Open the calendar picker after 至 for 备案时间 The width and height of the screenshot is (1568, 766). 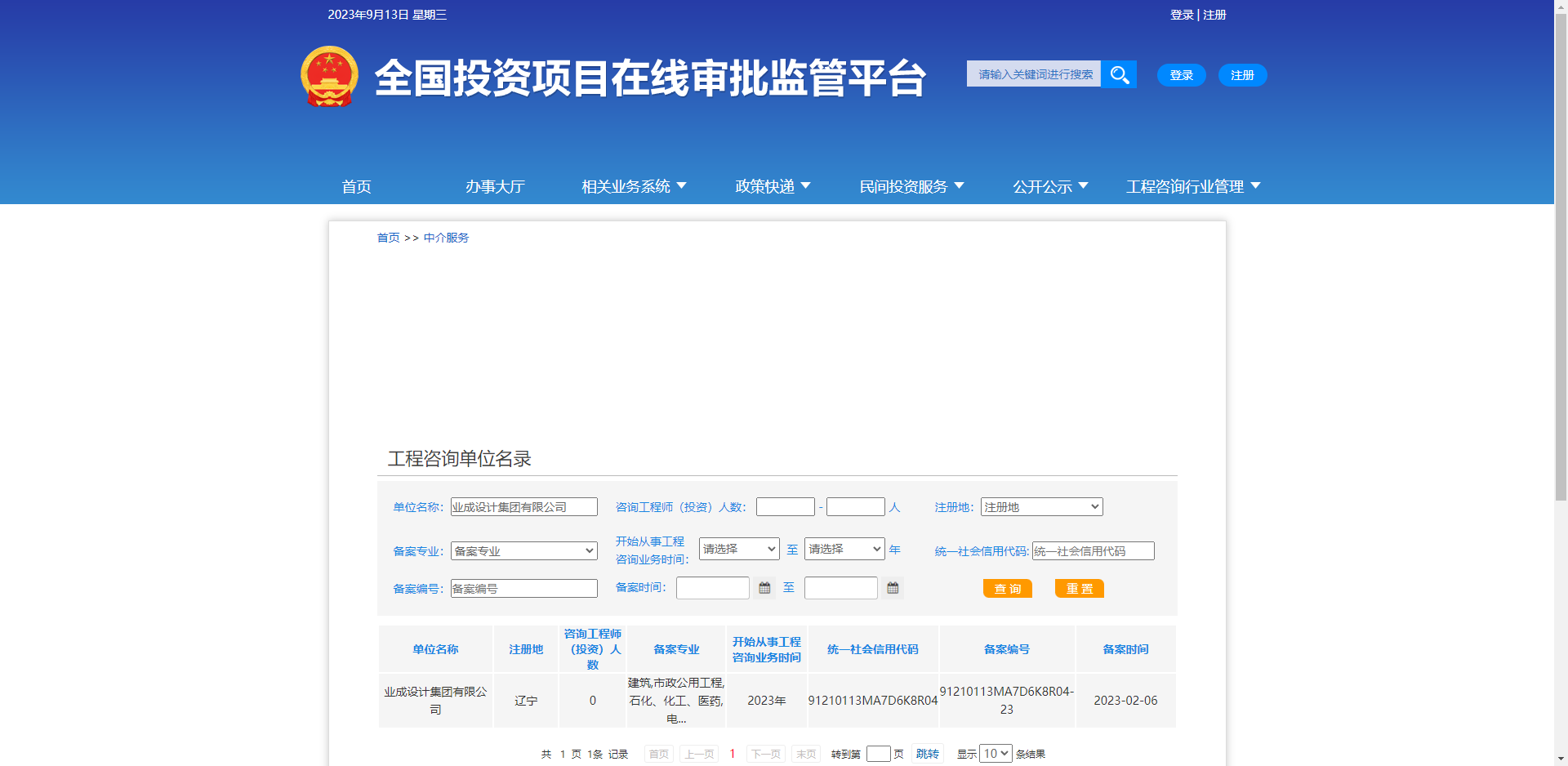click(892, 587)
